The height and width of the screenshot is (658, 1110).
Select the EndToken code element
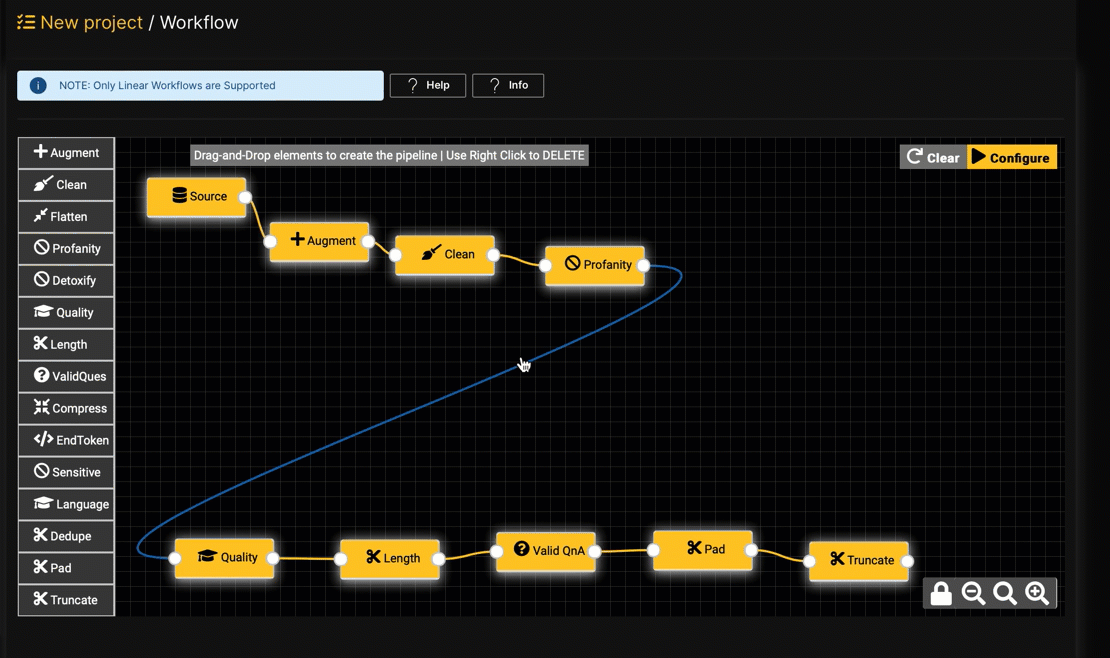click(66, 440)
